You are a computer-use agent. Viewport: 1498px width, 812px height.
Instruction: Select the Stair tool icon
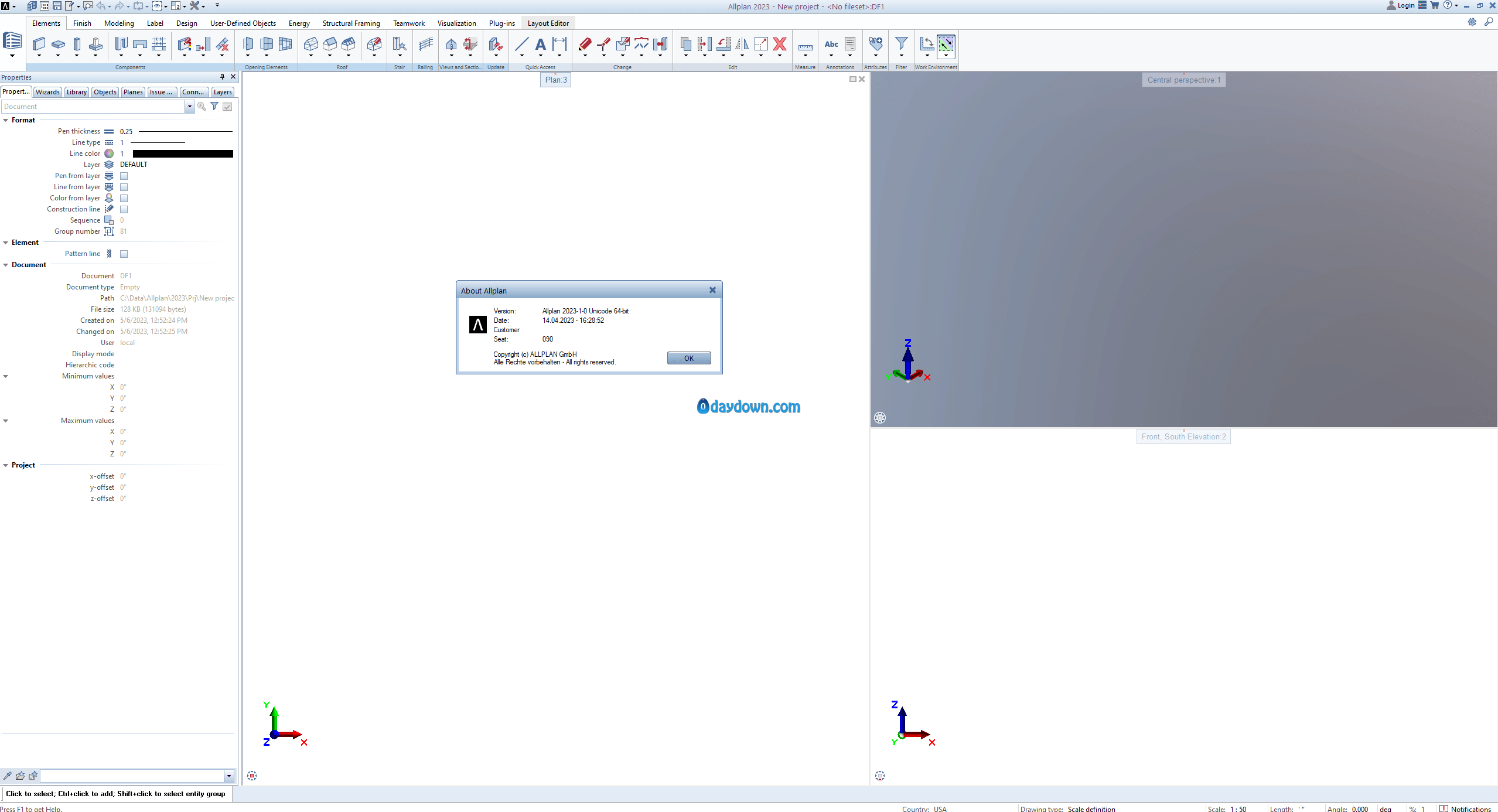400,44
